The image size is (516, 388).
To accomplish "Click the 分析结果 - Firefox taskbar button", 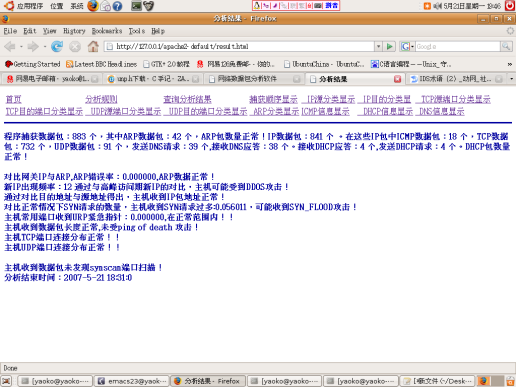I will [208, 381].
